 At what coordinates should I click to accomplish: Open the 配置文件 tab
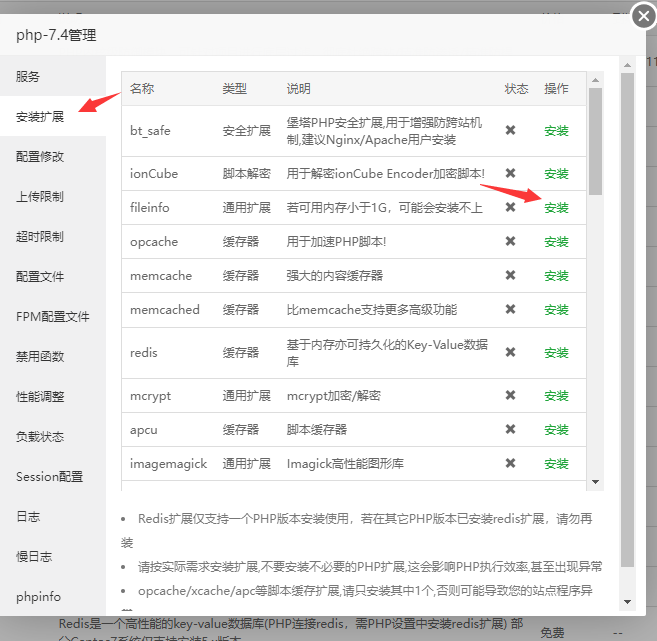point(53,276)
